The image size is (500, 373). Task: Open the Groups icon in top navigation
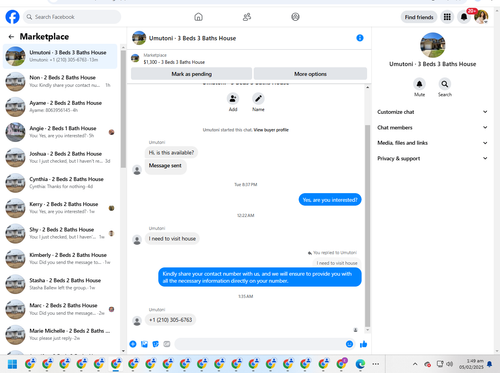[x=295, y=17]
